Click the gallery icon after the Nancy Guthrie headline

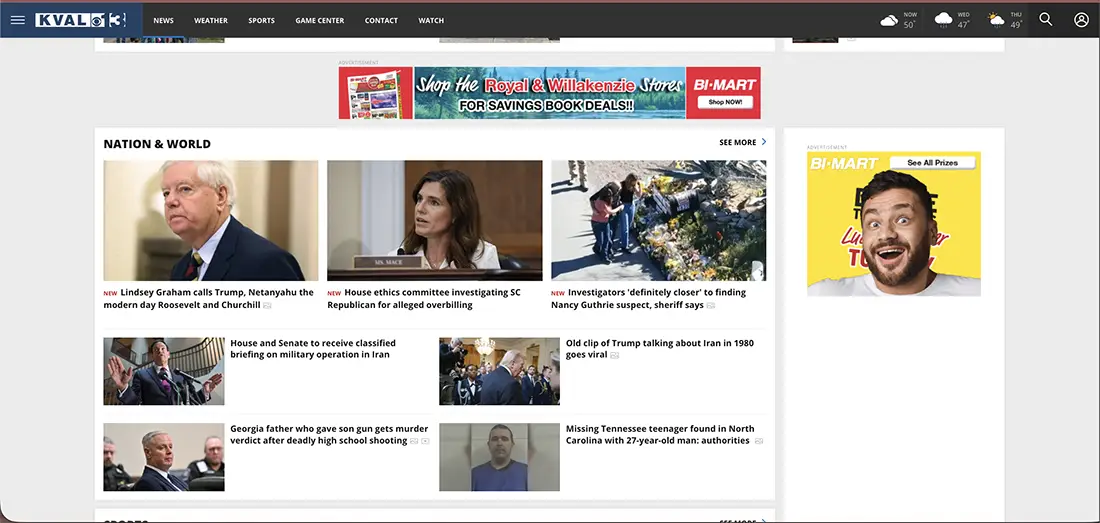point(711,306)
